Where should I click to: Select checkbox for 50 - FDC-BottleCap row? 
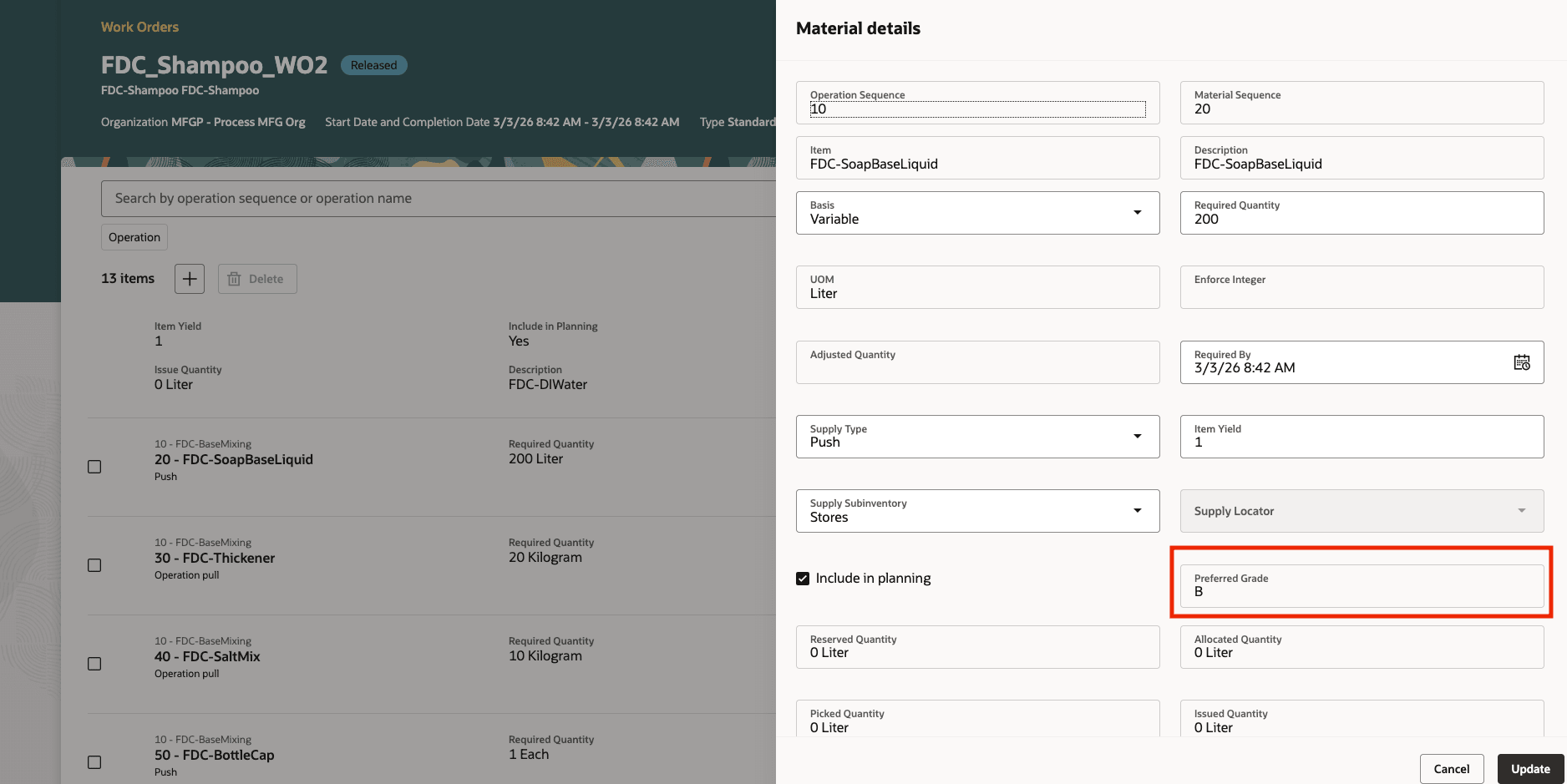(94, 762)
